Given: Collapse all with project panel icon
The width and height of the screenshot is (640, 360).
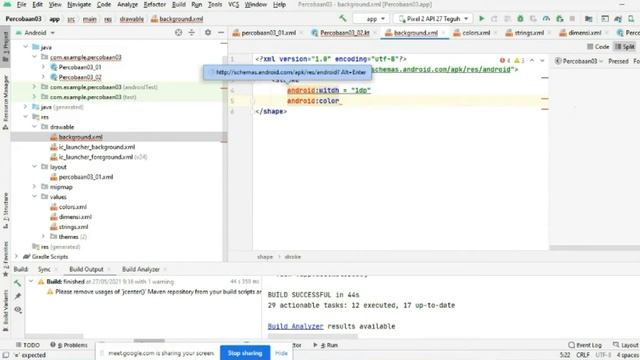Looking at the screenshot, I should [192, 33].
